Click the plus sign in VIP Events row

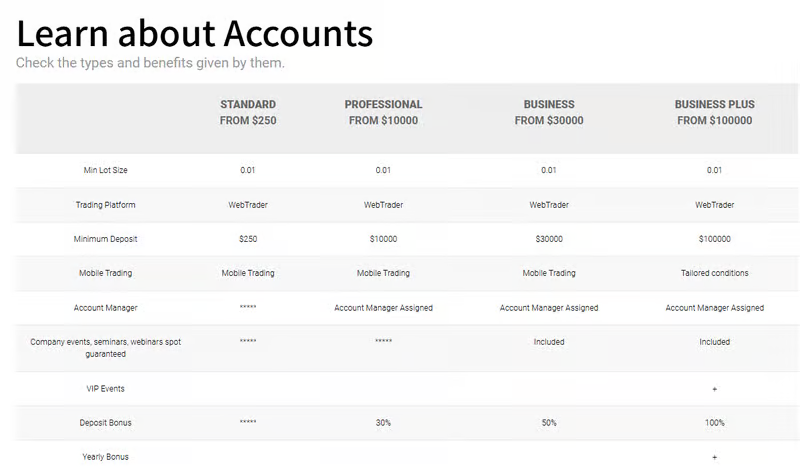coord(714,388)
